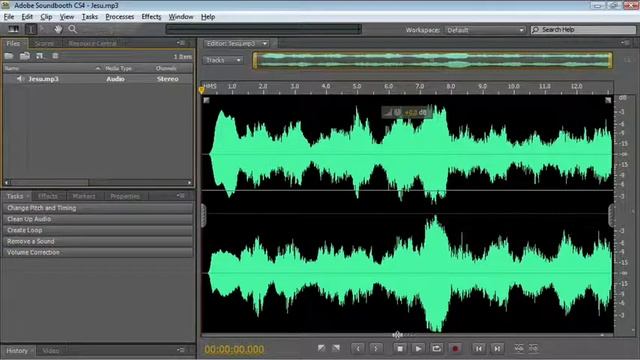Expand Change Pitch and Timing task
The image size is (640, 360).
[x=98, y=208]
